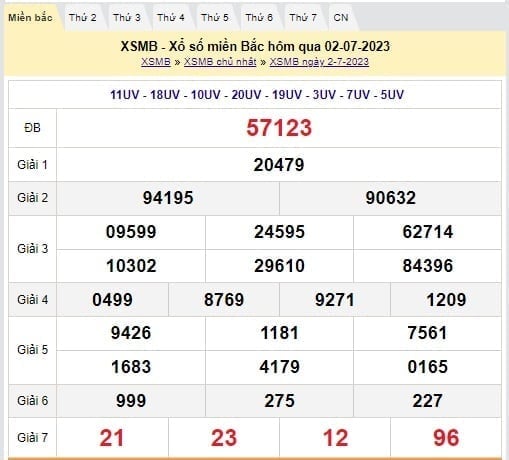Go to the Thứ 6 tab

pos(259,18)
